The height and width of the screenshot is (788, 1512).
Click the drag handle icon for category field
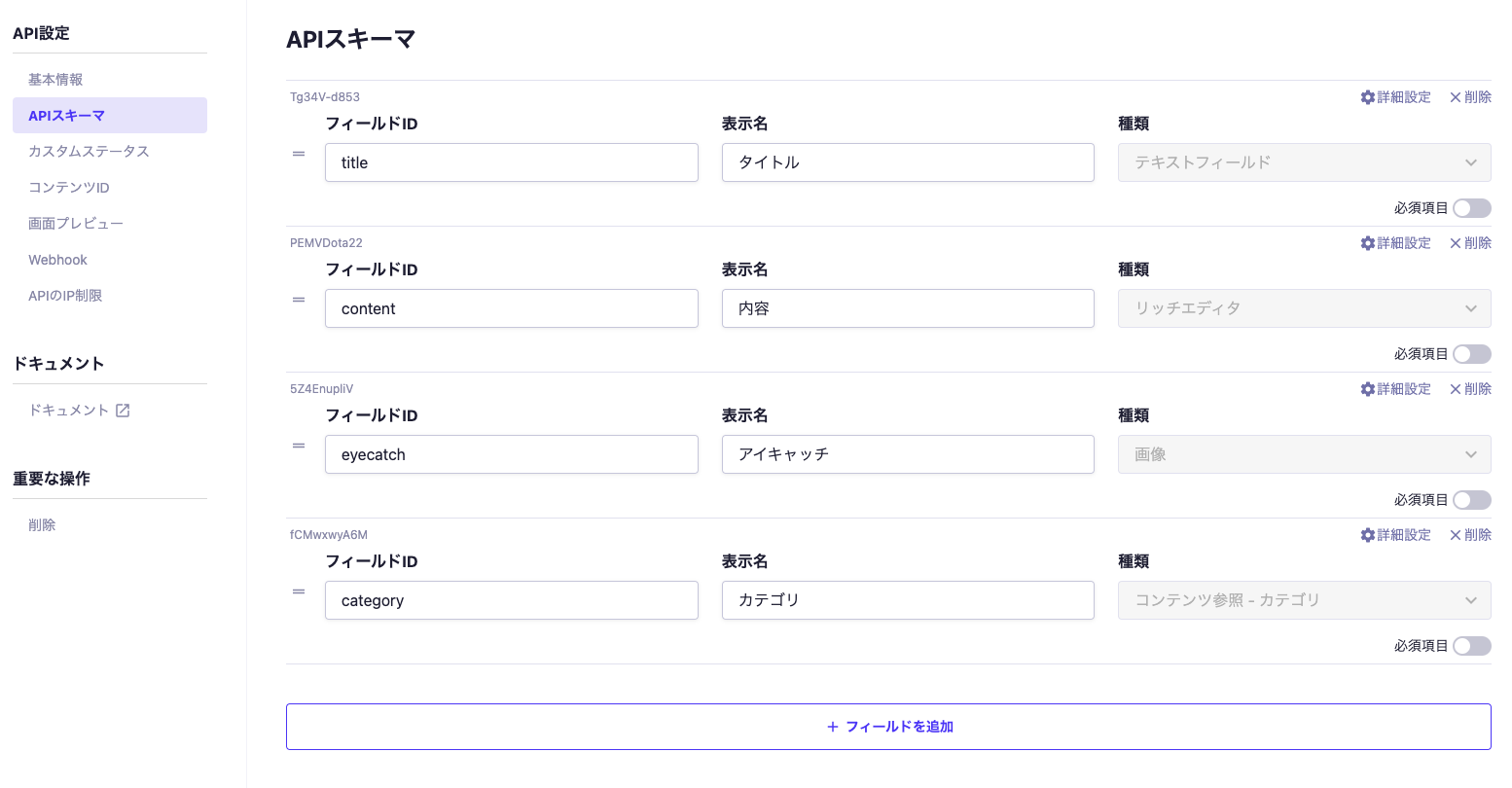coord(299,591)
